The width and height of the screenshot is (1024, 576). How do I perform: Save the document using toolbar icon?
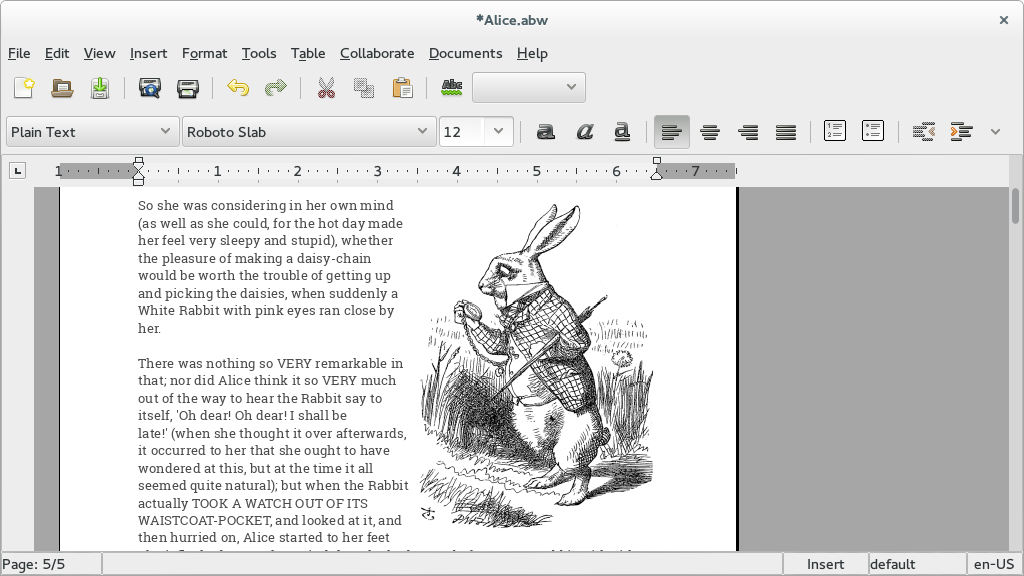(100, 88)
